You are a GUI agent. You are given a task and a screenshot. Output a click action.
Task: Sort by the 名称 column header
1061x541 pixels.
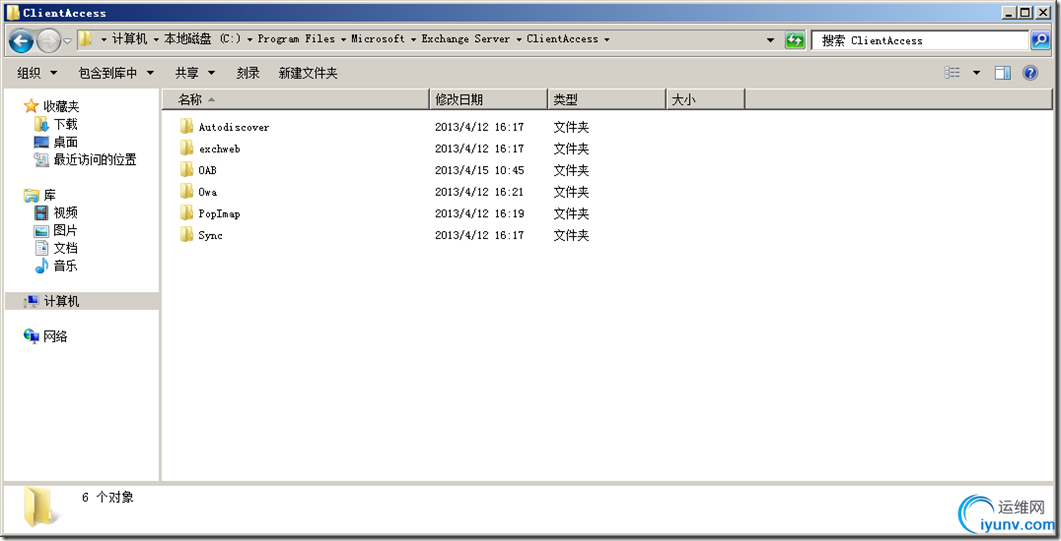[296, 99]
